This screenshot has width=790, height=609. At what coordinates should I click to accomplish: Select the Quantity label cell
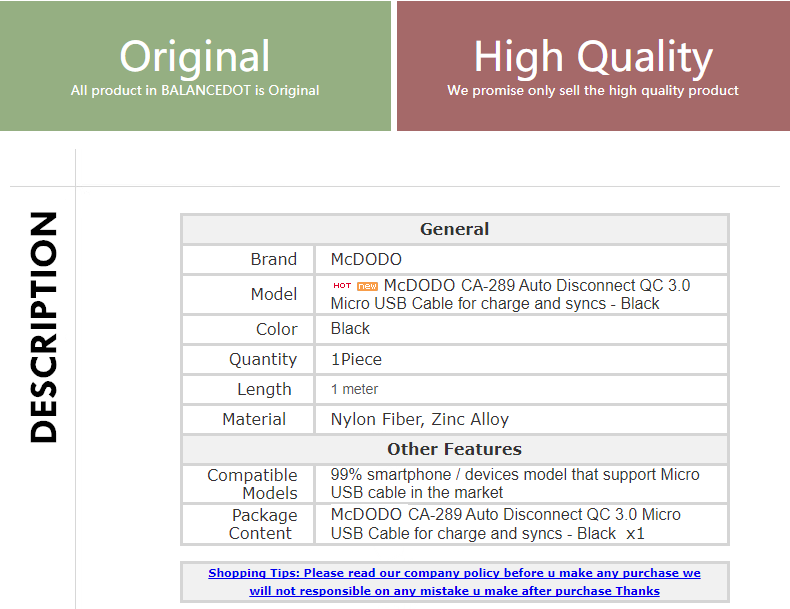(x=248, y=359)
